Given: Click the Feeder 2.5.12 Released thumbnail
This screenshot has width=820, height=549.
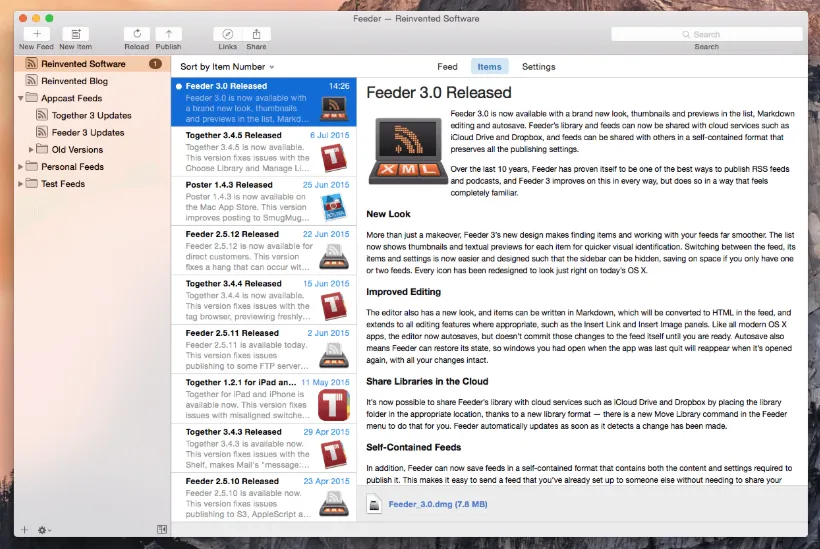Looking at the screenshot, I should click(334, 257).
